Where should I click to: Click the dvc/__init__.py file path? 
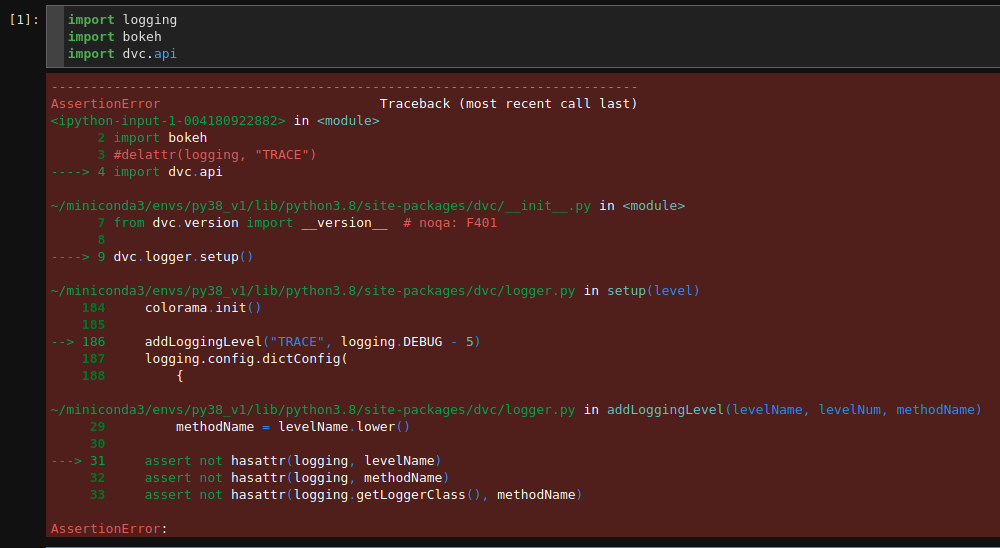(321, 205)
